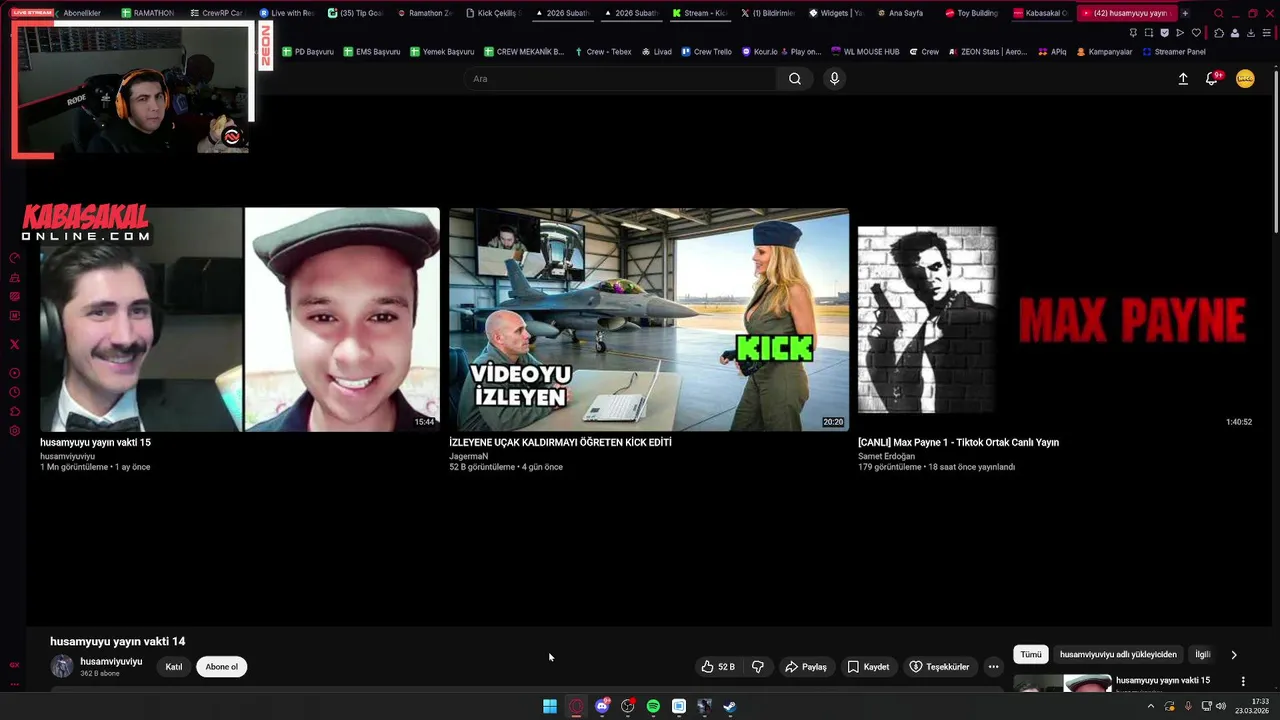Switch to the RAMATHON browser tab
This screenshot has width=1280, height=720.
coord(146,13)
